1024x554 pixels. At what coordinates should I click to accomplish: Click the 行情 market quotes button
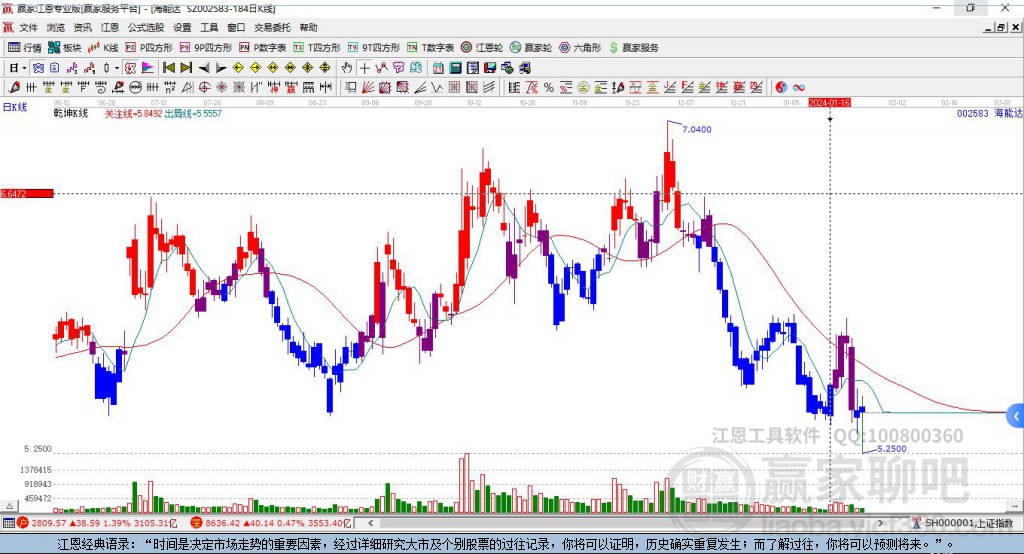pyautogui.click(x=25, y=48)
